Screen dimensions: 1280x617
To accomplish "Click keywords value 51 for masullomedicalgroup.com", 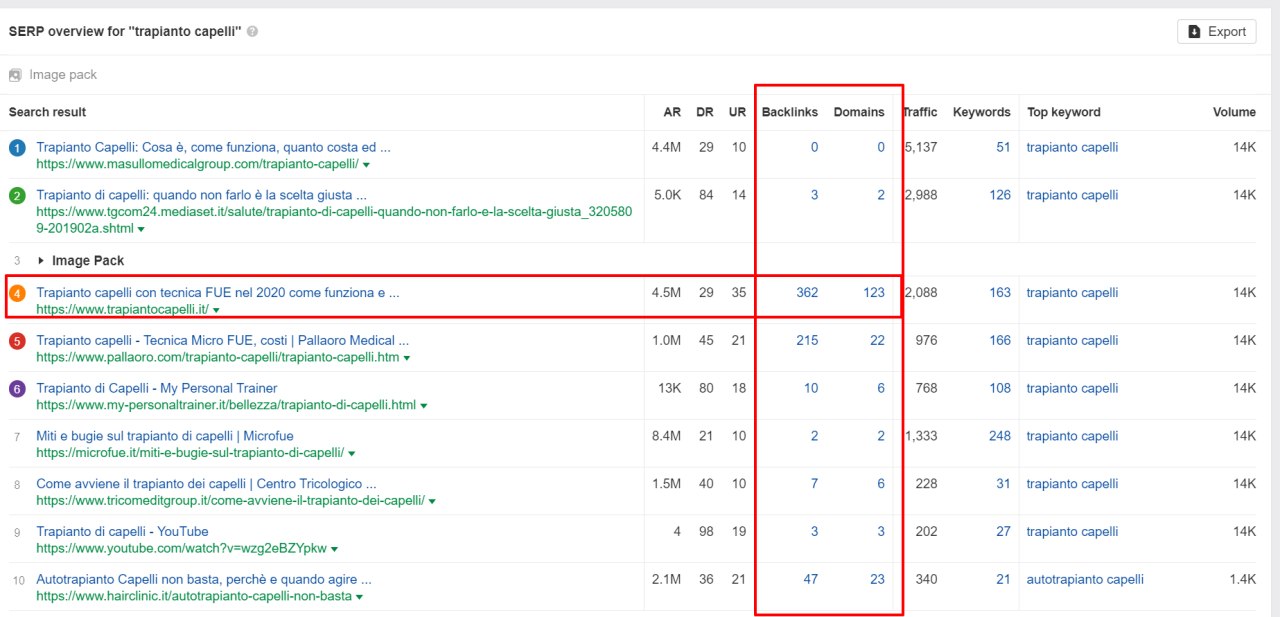I will (x=1003, y=147).
